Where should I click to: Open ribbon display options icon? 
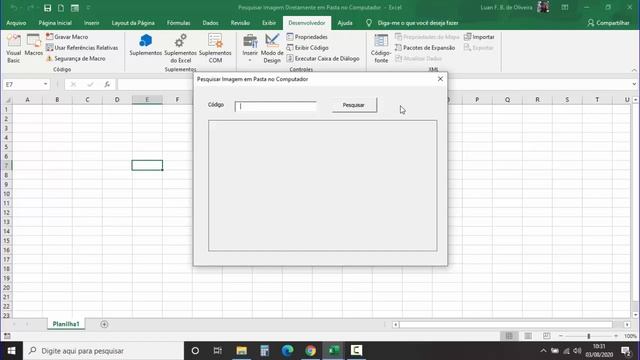point(565,7)
